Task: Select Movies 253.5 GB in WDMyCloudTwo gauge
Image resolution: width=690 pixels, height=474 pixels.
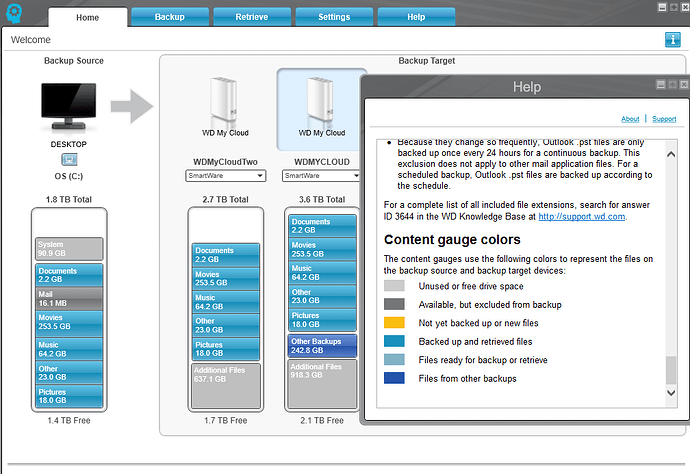Action: (x=226, y=279)
